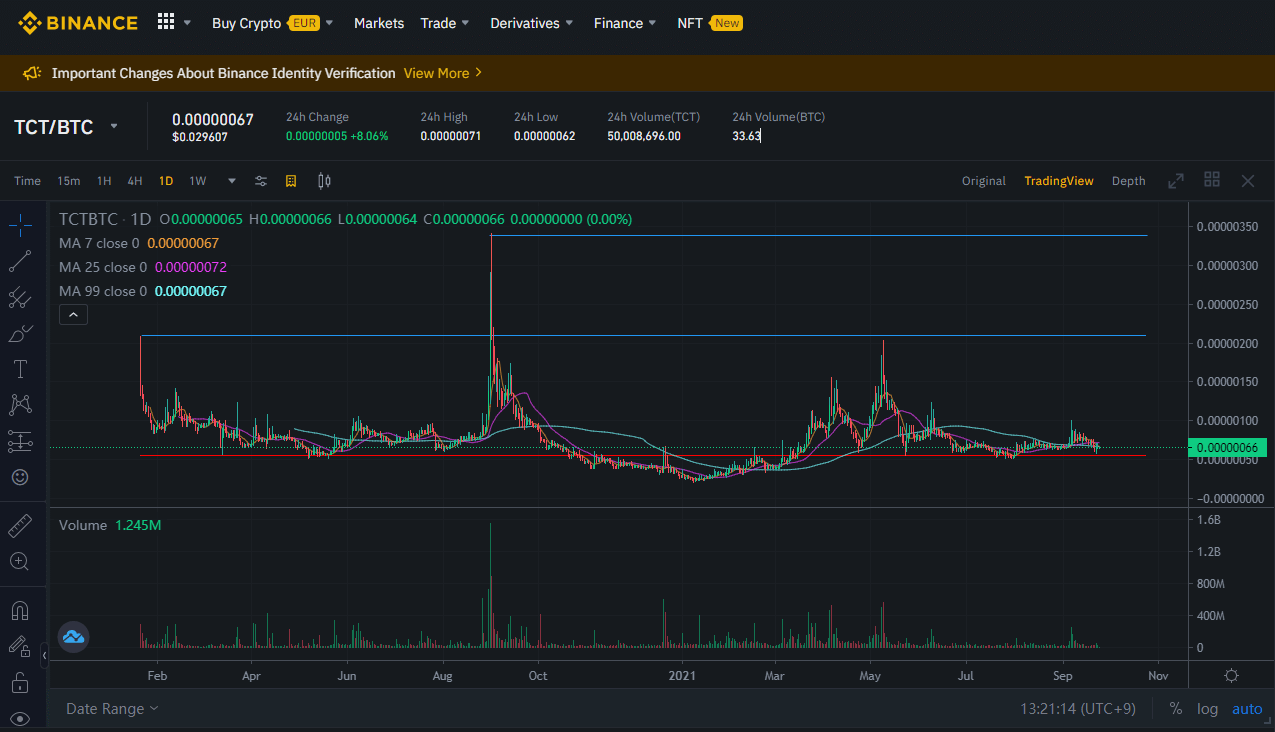Click the MA 7 close indicator legend

coord(138,243)
